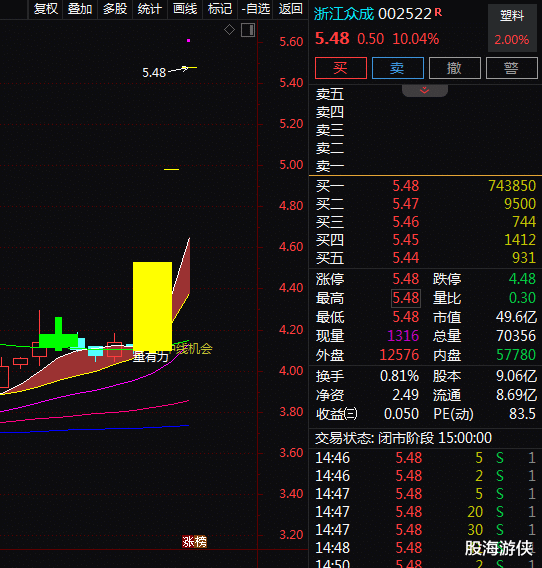Click the 撤 cancel order button
Screen dimensions: 542x568
[x=455, y=68]
